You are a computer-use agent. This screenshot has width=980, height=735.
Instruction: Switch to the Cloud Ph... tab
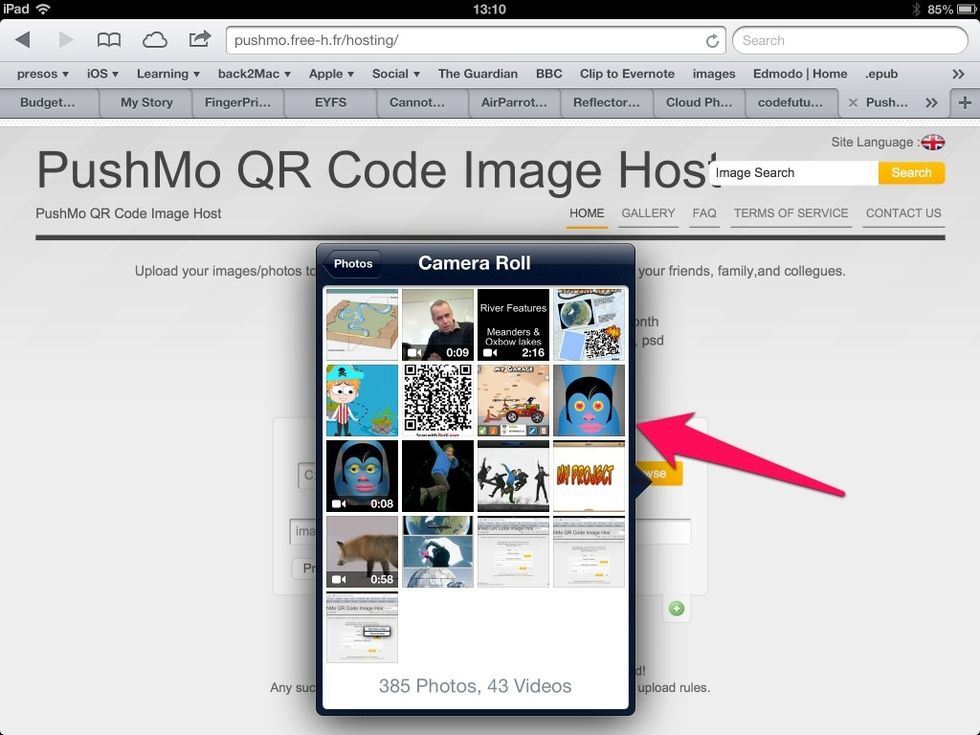pos(699,102)
